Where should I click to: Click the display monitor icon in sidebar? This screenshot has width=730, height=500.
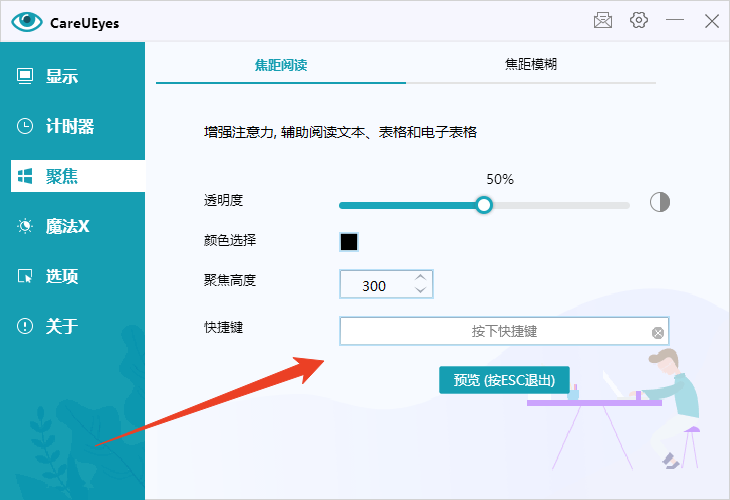click(x=25, y=76)
